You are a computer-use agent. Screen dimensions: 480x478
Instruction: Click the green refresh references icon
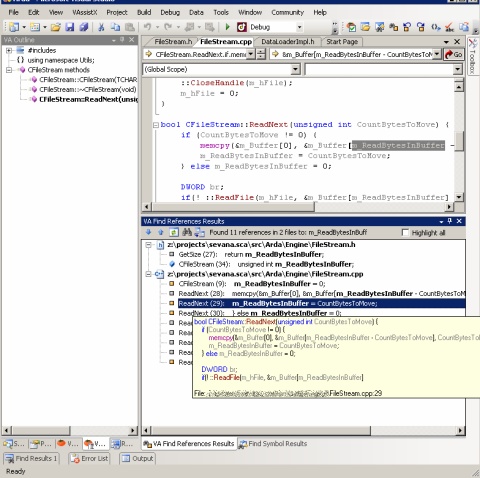tap(173, 232)
